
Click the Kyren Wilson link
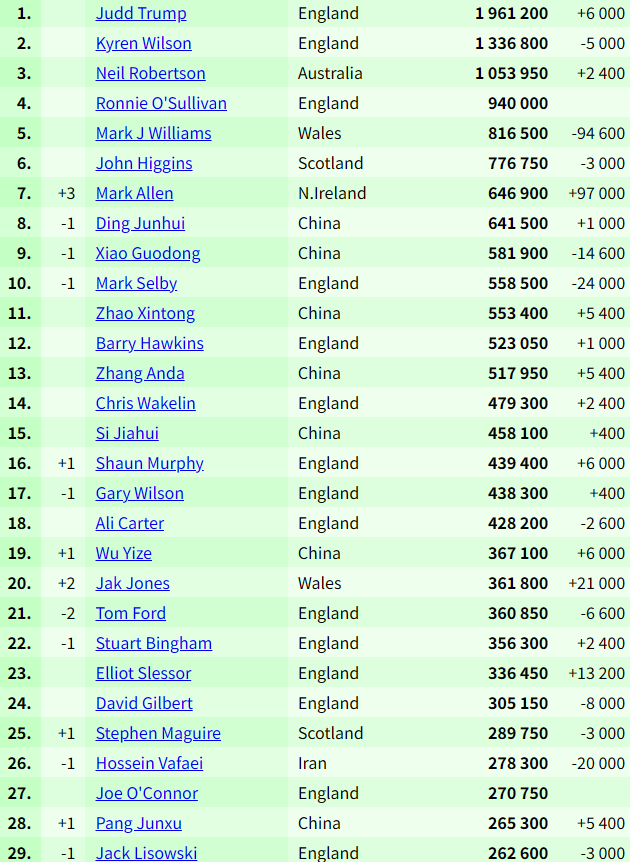[x=143, y=44]
